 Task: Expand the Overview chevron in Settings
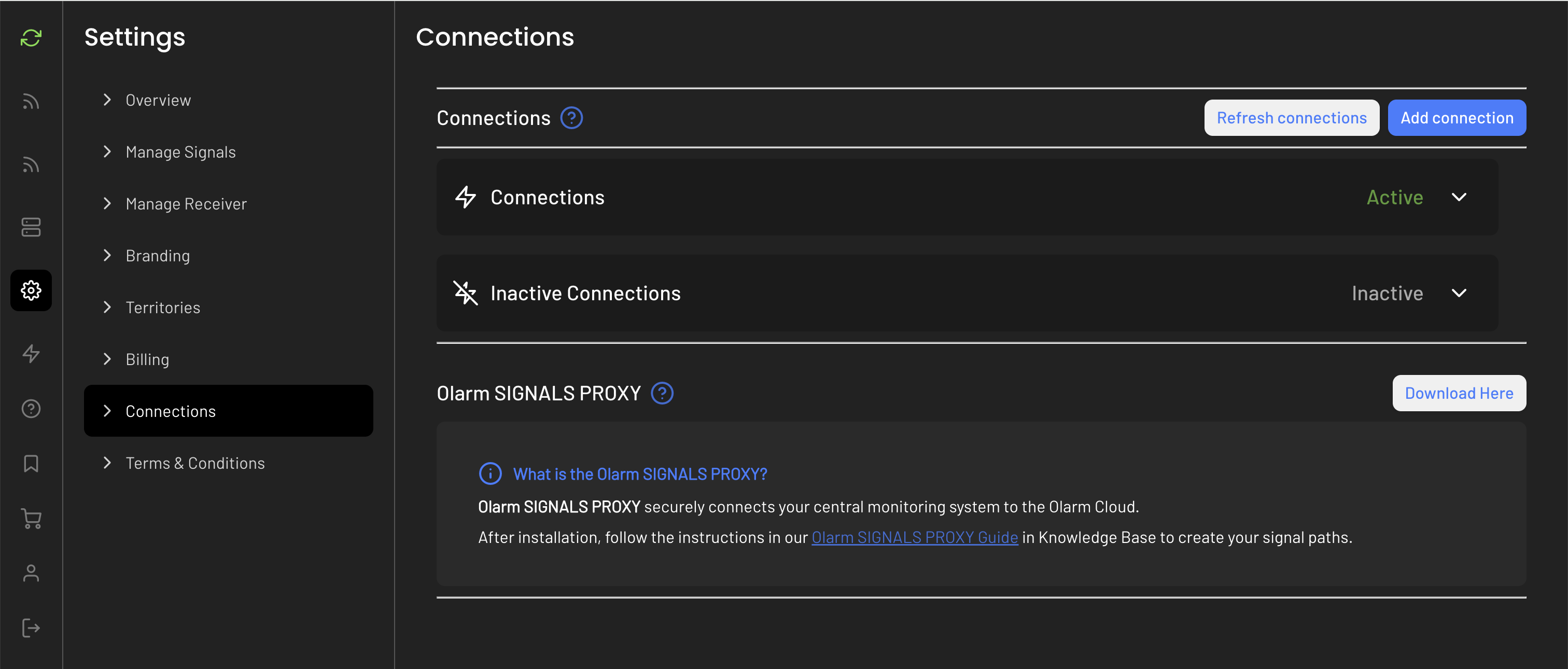(x=107, y=100)
